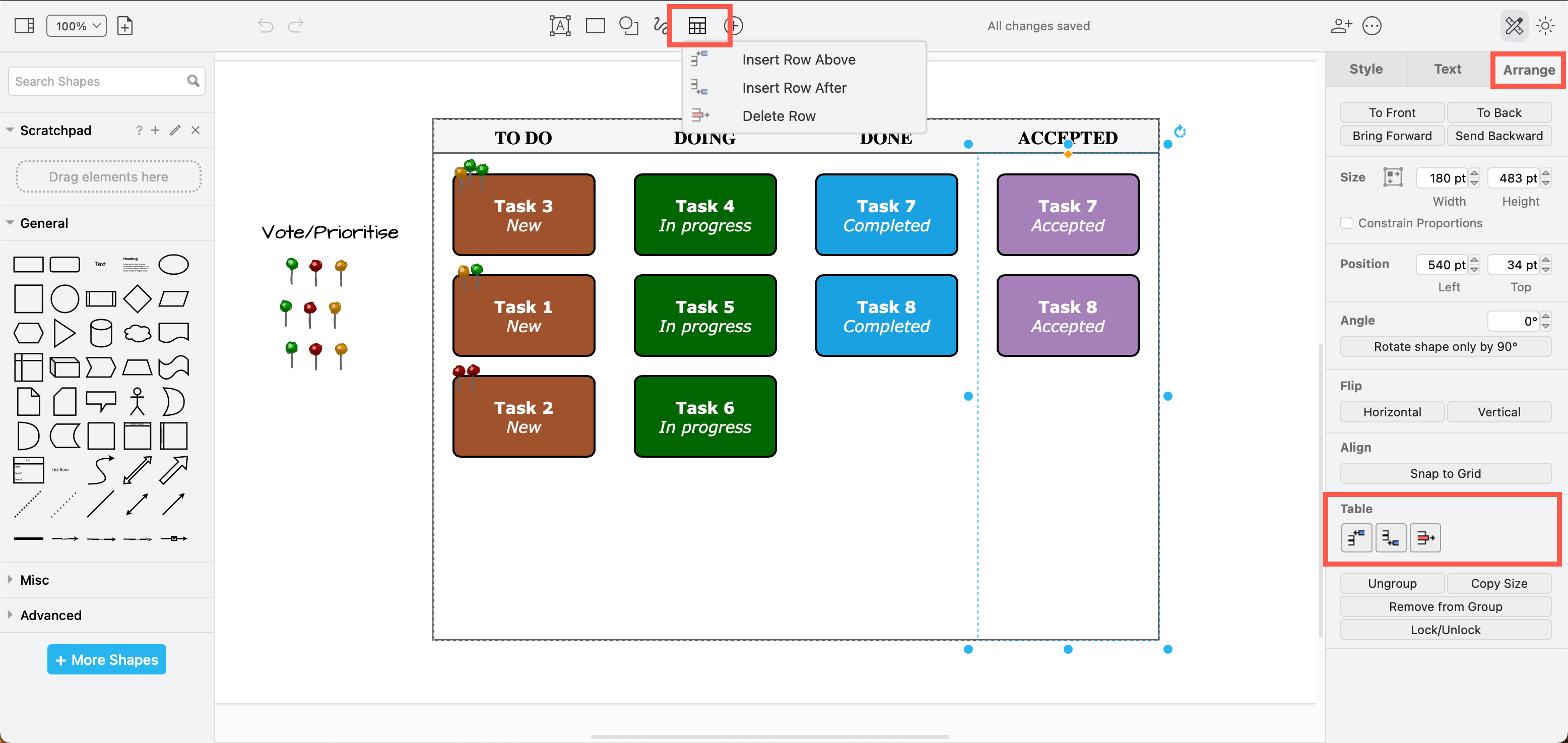Click the More Shapes button
The image size is (1568, 743).
coord(106,659)
